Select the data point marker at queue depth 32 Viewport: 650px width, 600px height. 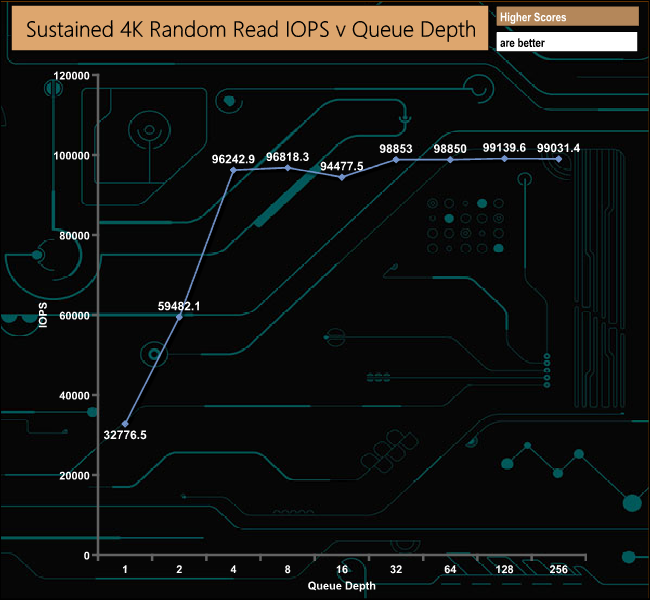pyautogui.click(x=396, y=160)
